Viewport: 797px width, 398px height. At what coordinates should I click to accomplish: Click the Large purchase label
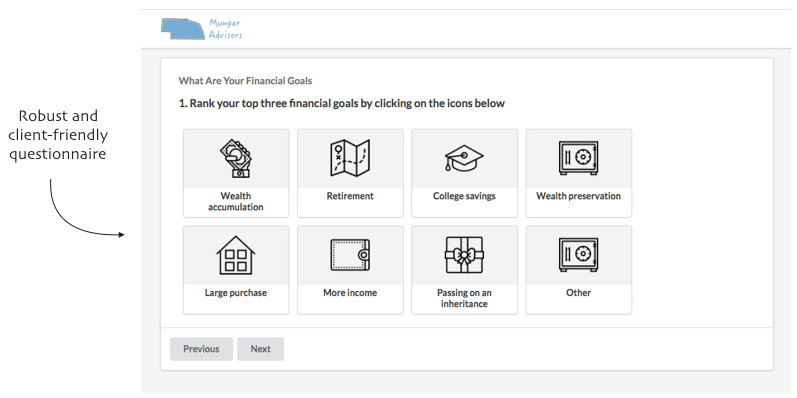pyautogui.click(x=236, y=293)
